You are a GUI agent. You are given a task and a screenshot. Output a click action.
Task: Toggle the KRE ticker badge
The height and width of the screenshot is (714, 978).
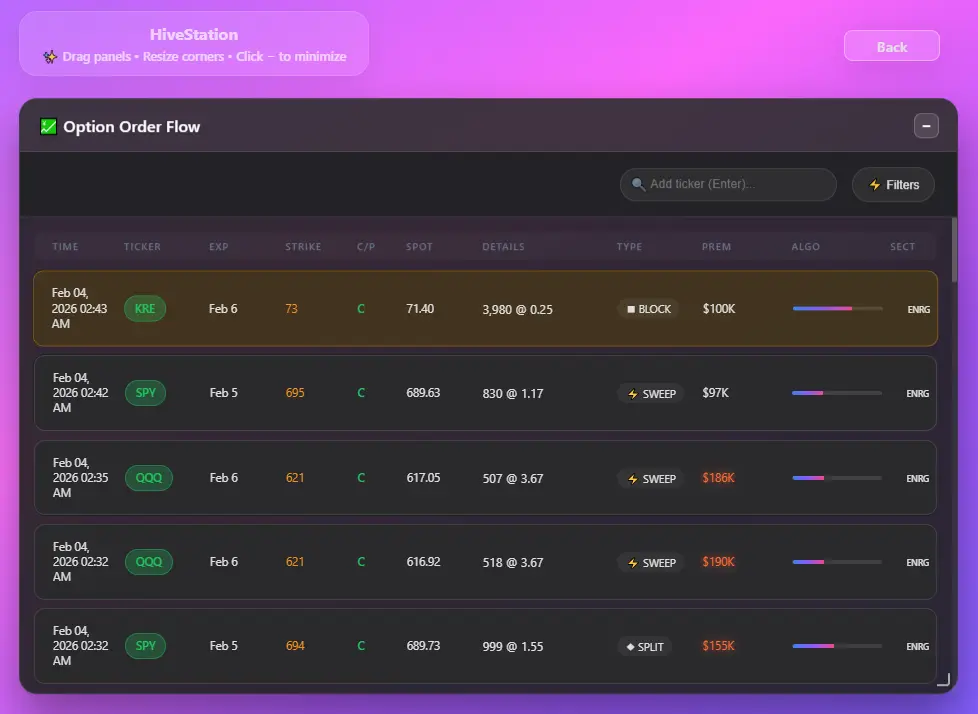point(145,309)
